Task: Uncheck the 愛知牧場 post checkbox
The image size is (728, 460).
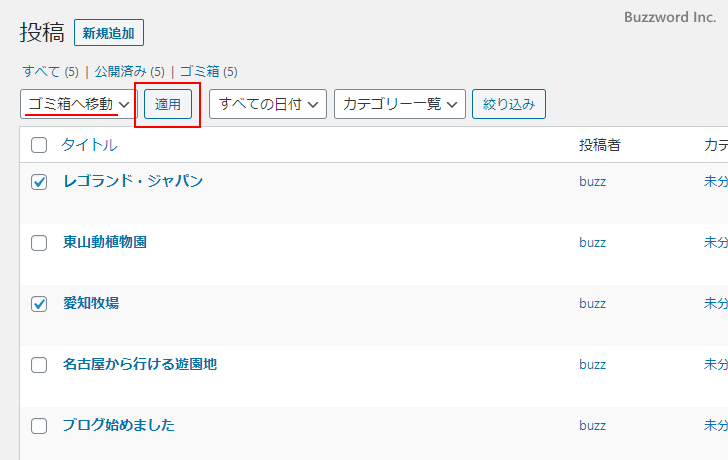Action: [x=39, y=304]
